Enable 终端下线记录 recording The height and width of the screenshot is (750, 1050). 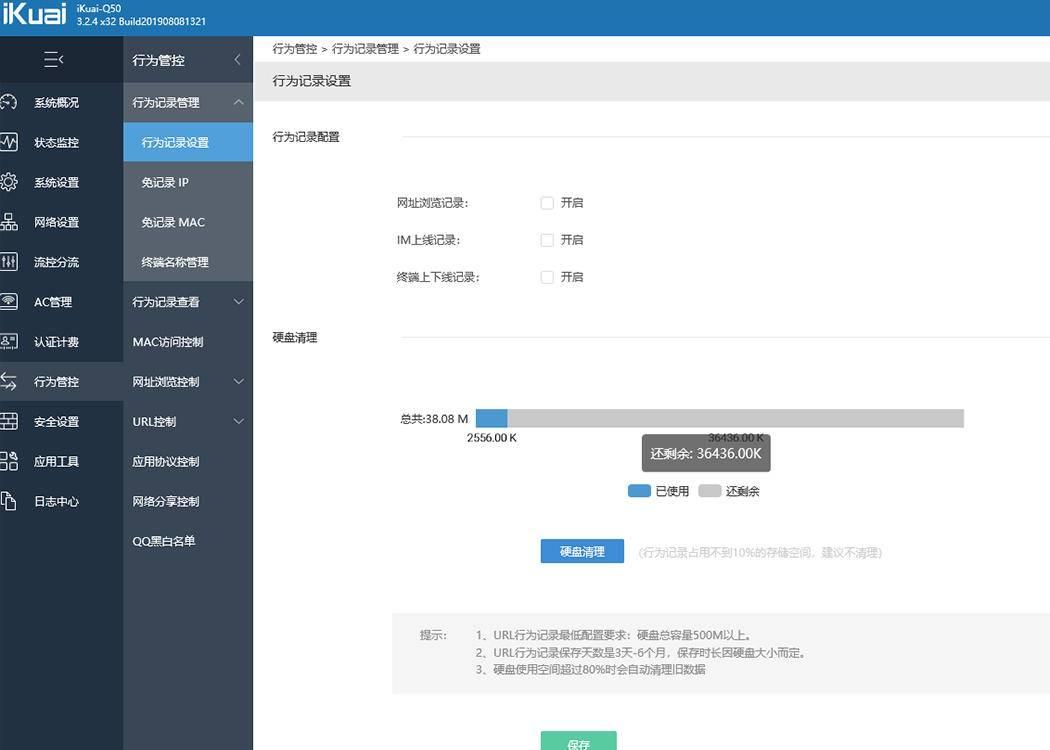547,277
